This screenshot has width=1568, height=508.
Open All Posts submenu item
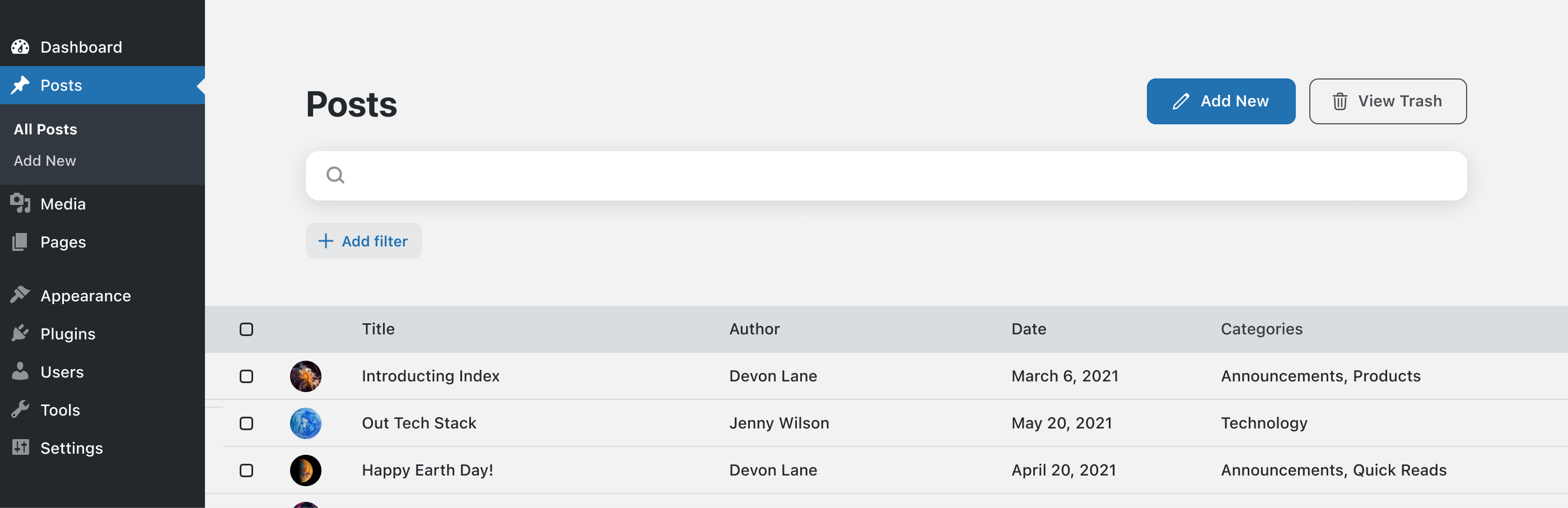pyautogui.click(x=46, y=129)
